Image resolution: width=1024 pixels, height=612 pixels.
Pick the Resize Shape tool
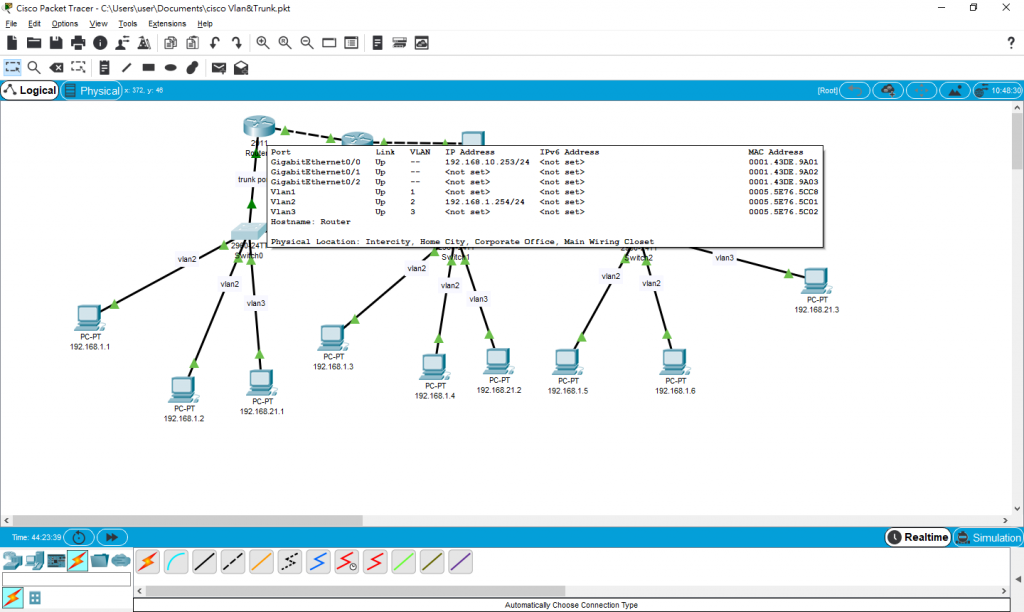point(78,67)
